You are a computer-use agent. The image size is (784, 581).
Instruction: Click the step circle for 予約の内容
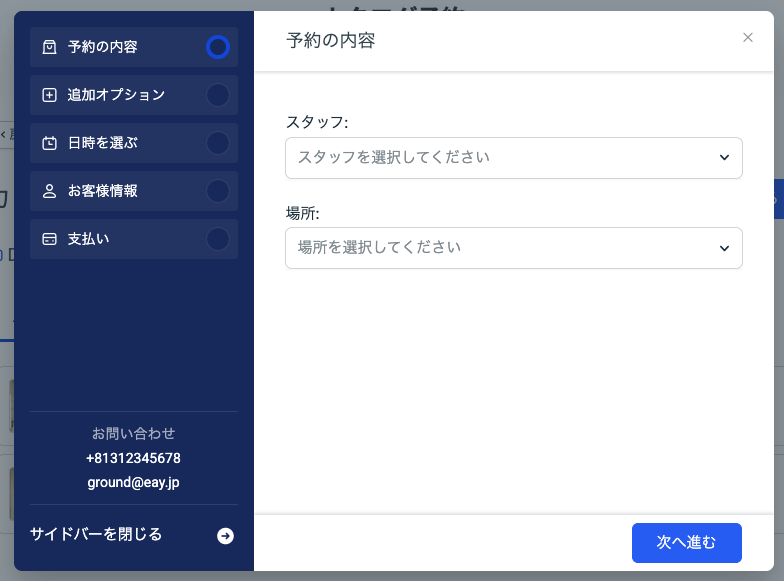click(x=217, y=47)
